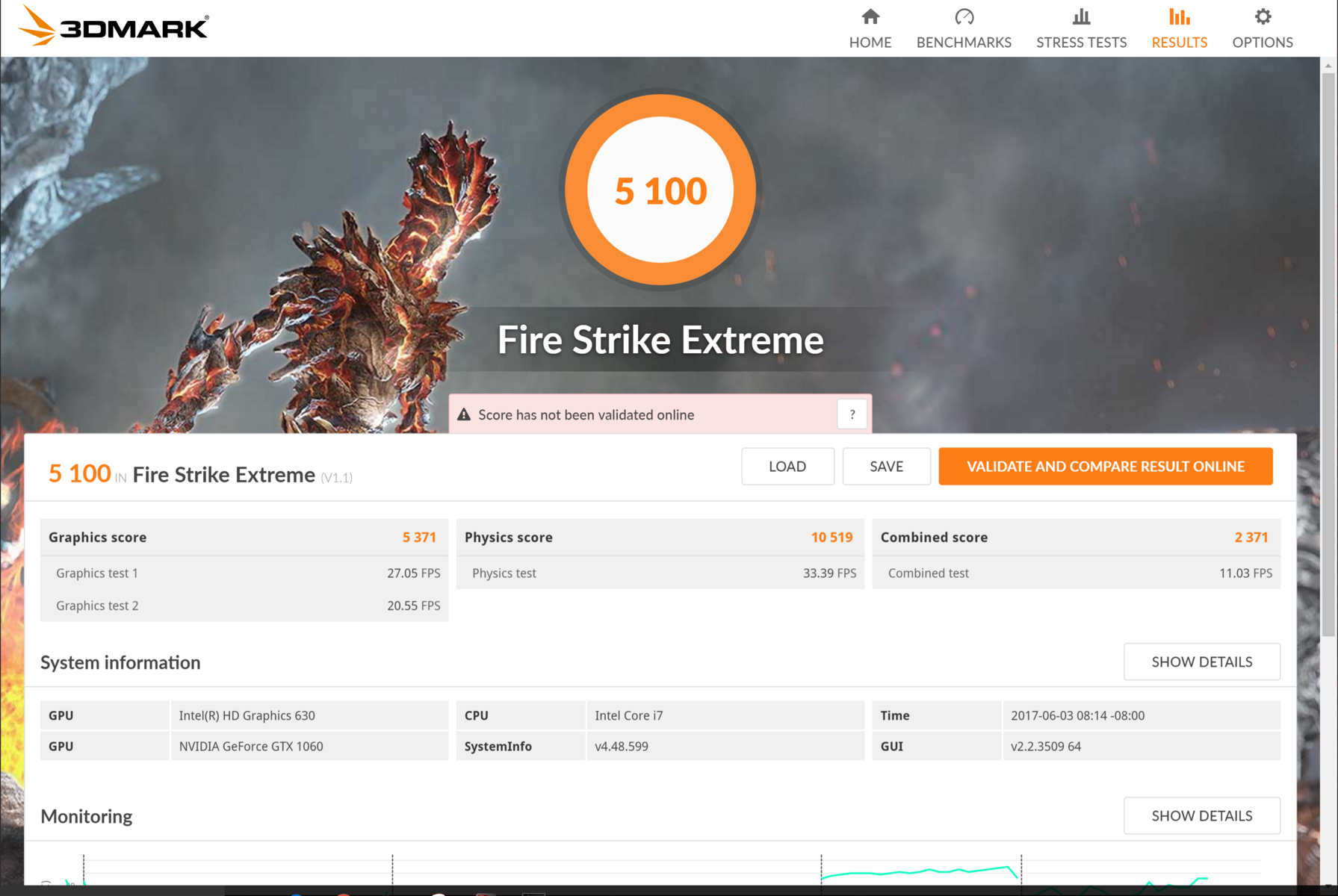The height and width of the screenshot is (896, 1338).
Task: Select the Graphics score value 5 371
Action: point(419,537)
